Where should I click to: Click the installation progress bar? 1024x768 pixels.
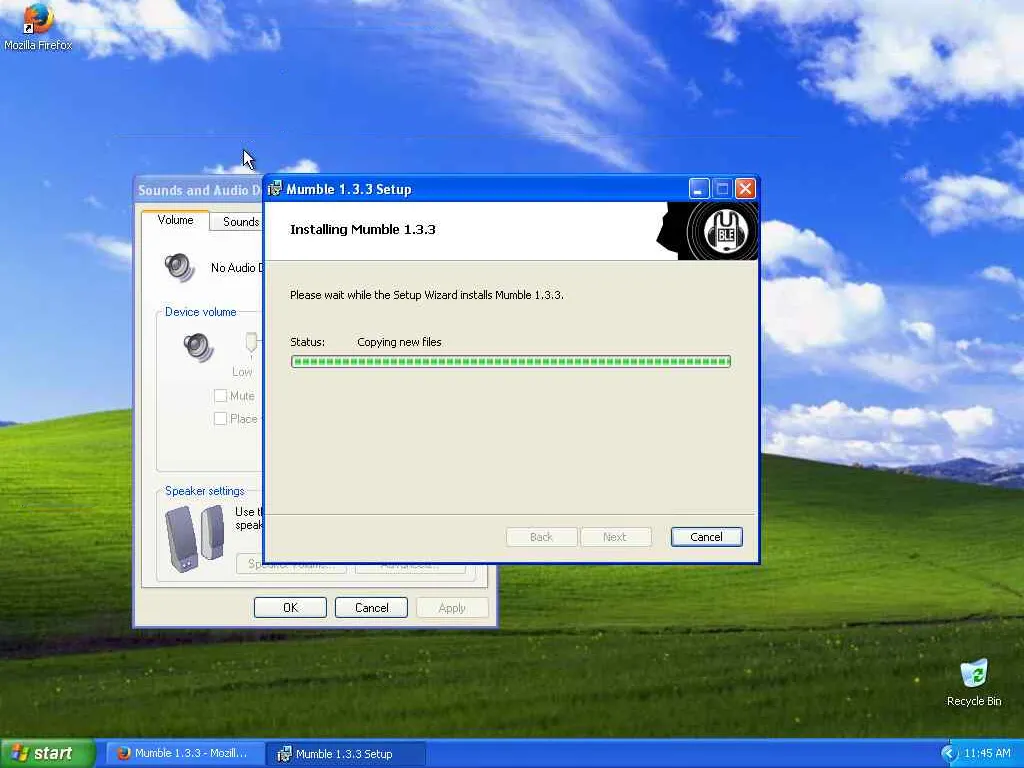tap(511, 361)
